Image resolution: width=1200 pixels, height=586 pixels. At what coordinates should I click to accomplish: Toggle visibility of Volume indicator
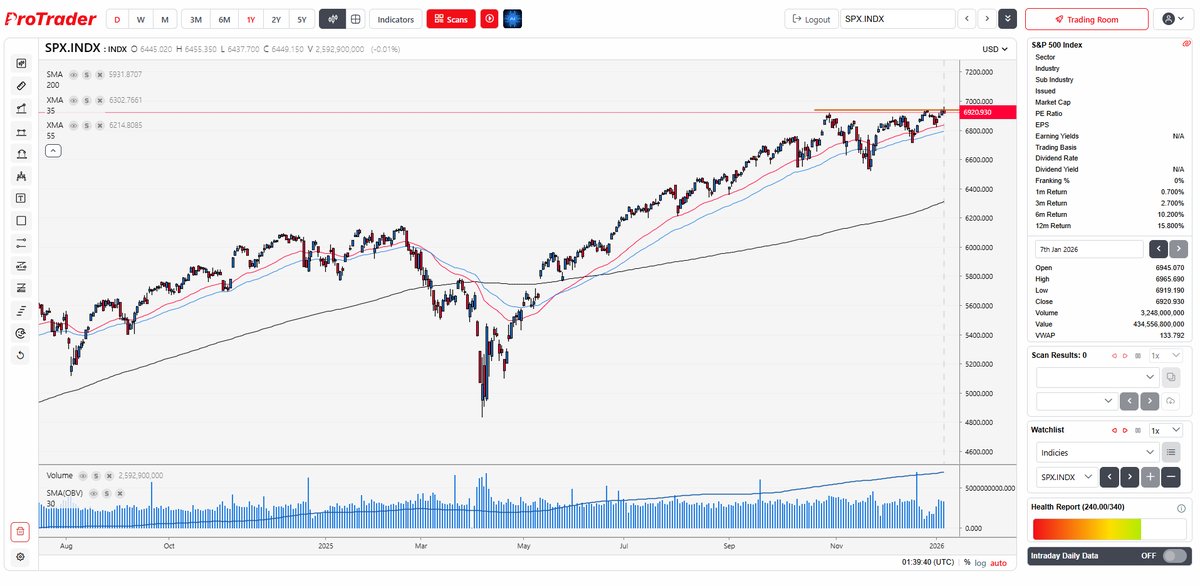(84, 476)
